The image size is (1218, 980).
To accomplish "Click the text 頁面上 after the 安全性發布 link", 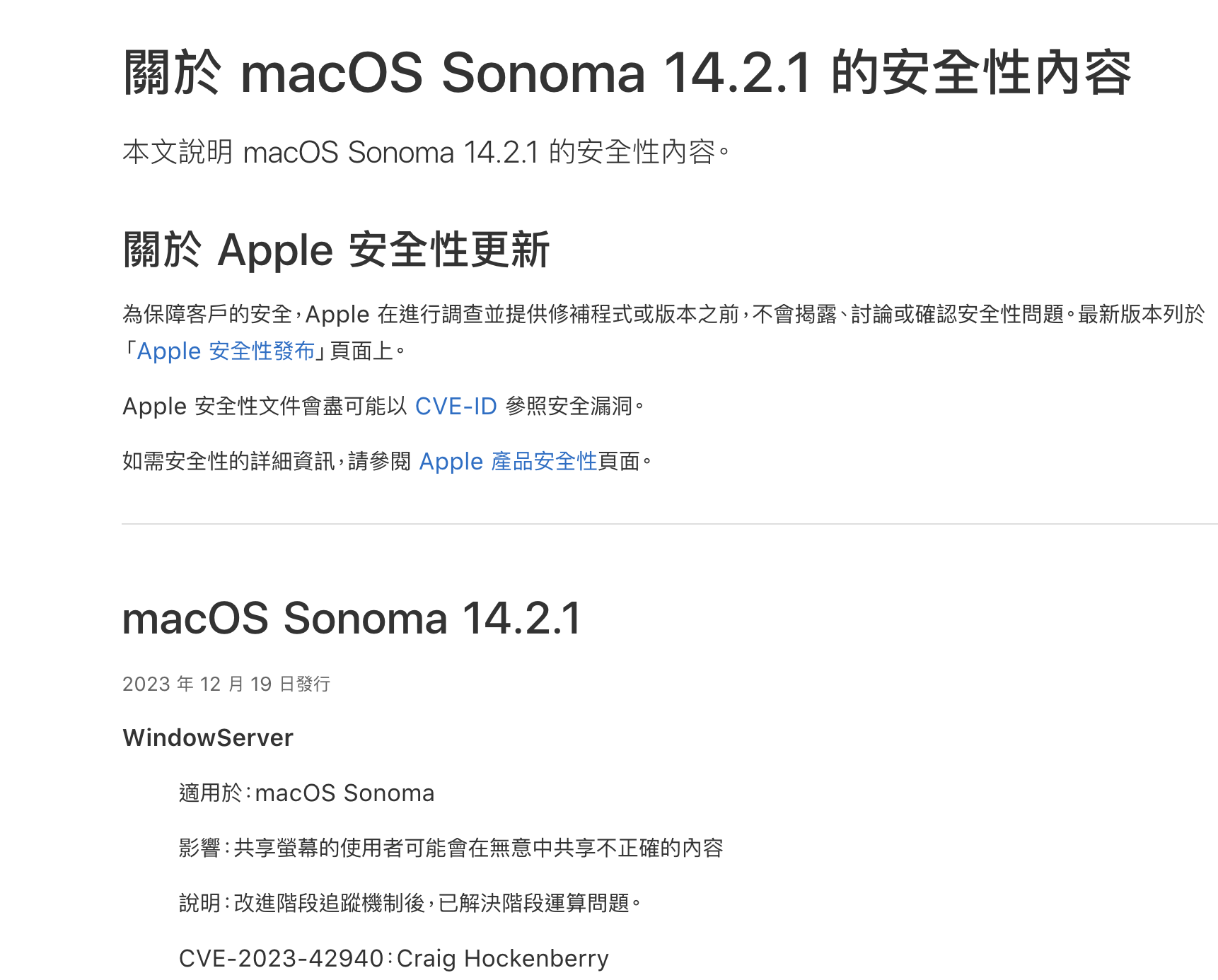I will point(361,351).
